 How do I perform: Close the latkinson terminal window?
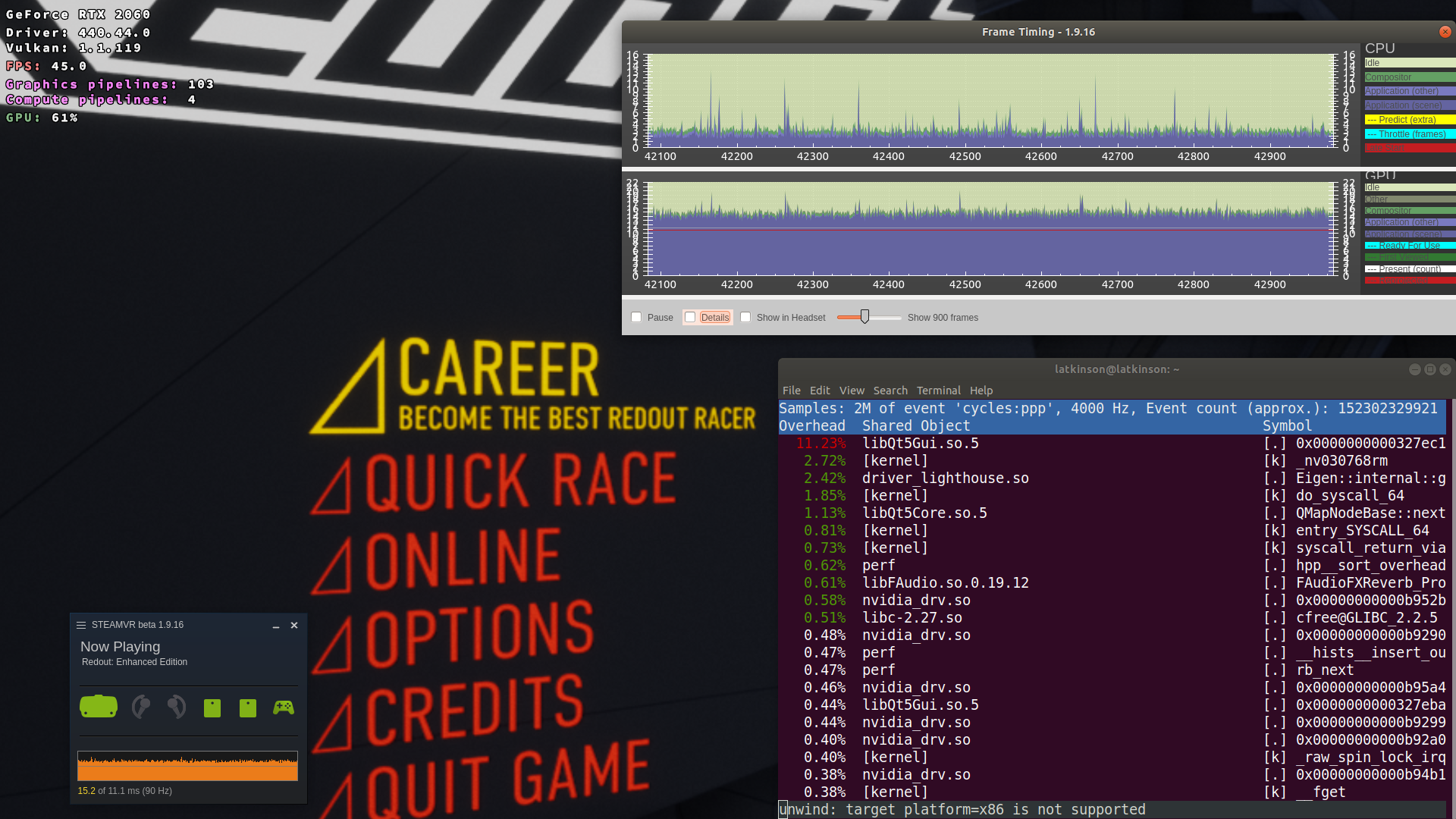pos(1445,369)
